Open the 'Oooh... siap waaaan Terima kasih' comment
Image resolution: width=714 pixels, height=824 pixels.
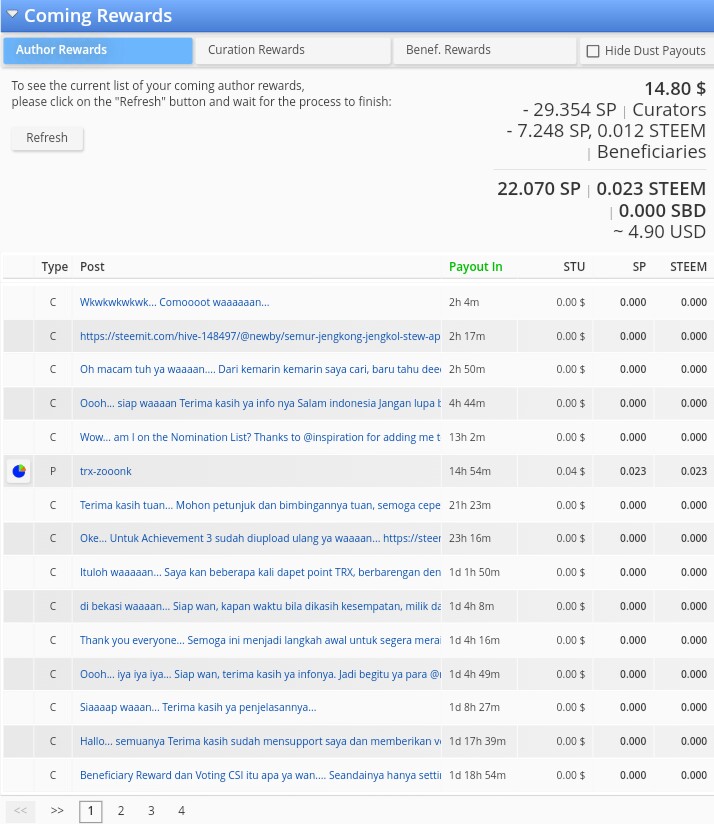click(x=260, y=404)
